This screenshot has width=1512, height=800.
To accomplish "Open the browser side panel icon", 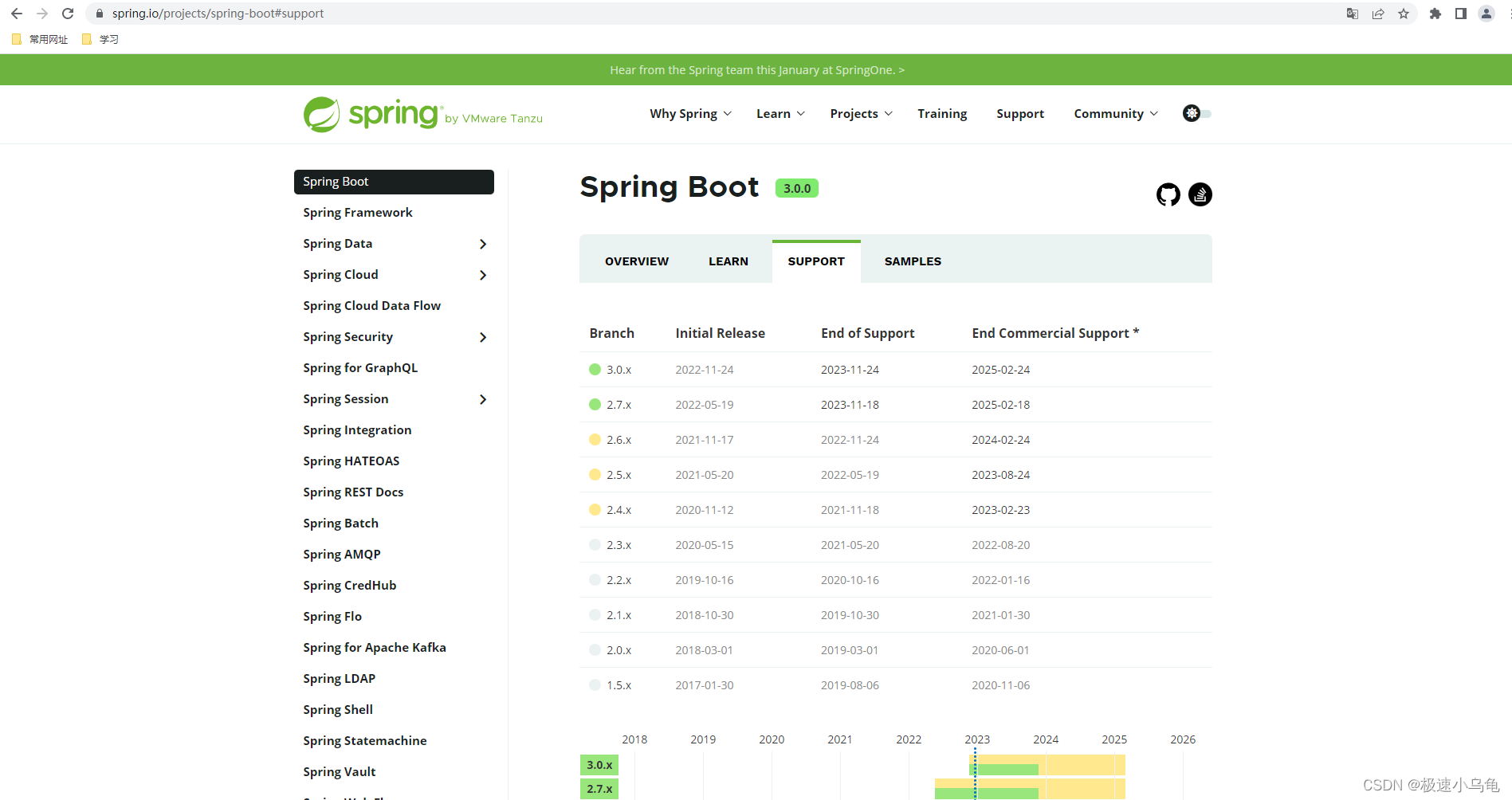I will pos(1461,14).
